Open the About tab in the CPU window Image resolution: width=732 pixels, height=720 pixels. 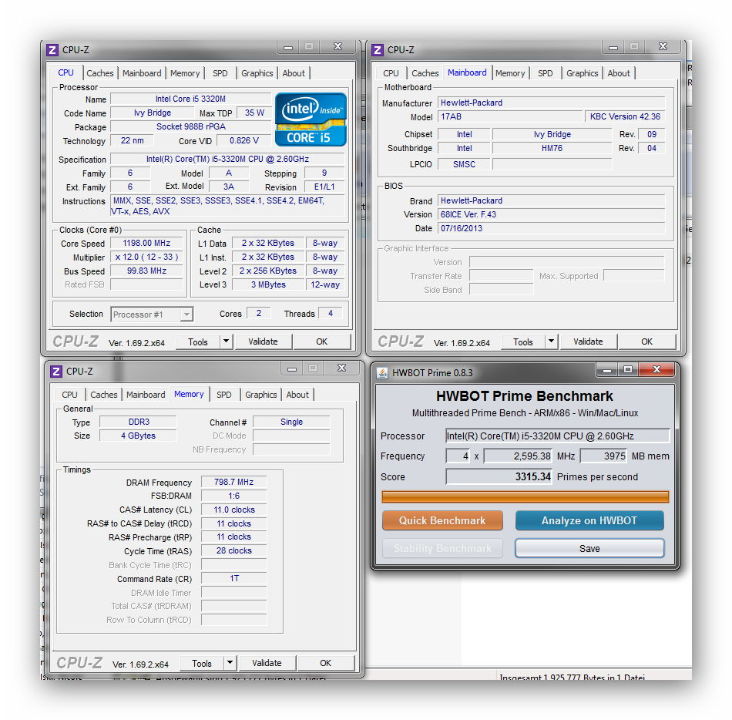coord(294,73)
